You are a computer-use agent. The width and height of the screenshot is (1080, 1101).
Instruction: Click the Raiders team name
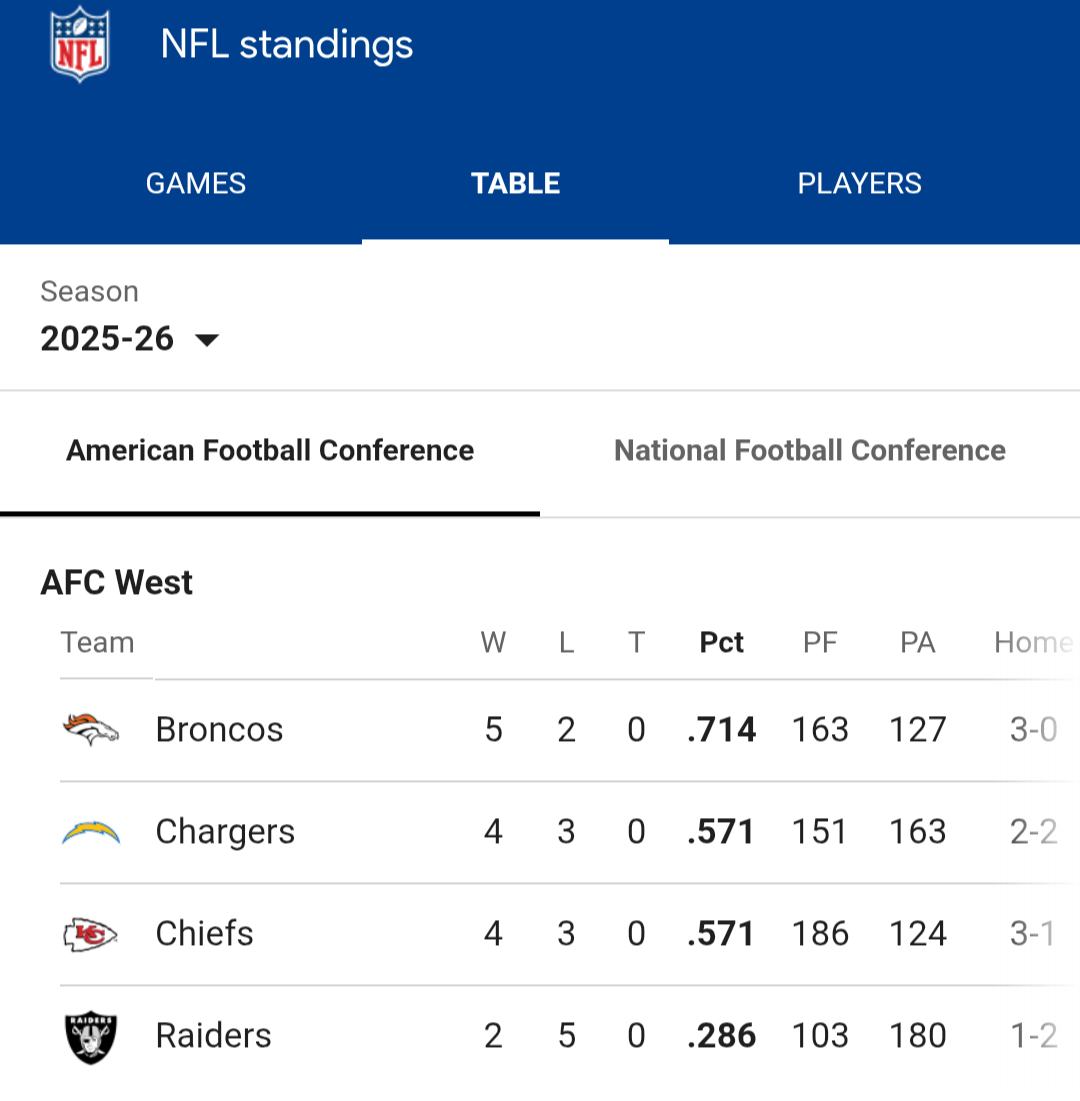[x=213, y=1036]
